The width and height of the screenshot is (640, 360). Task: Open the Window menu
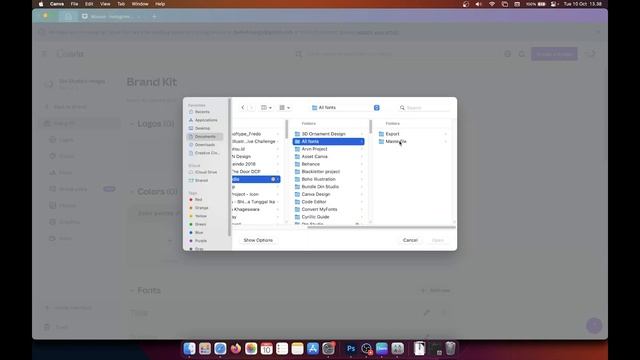tap(140, 4)
